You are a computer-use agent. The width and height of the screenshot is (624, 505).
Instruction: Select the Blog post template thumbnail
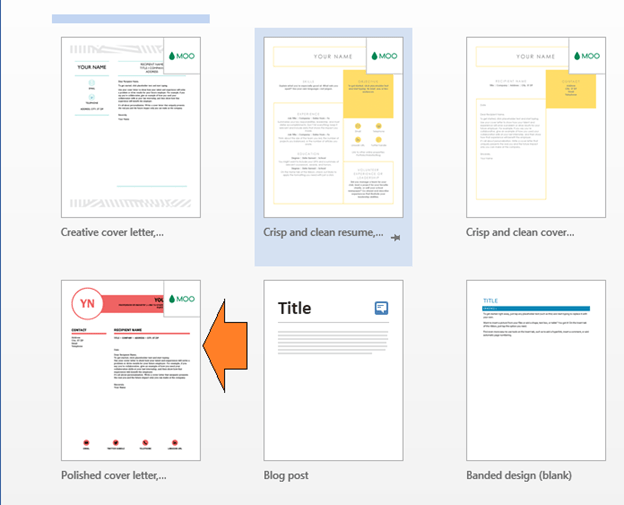pyautogui.click(x=332, y=370)
